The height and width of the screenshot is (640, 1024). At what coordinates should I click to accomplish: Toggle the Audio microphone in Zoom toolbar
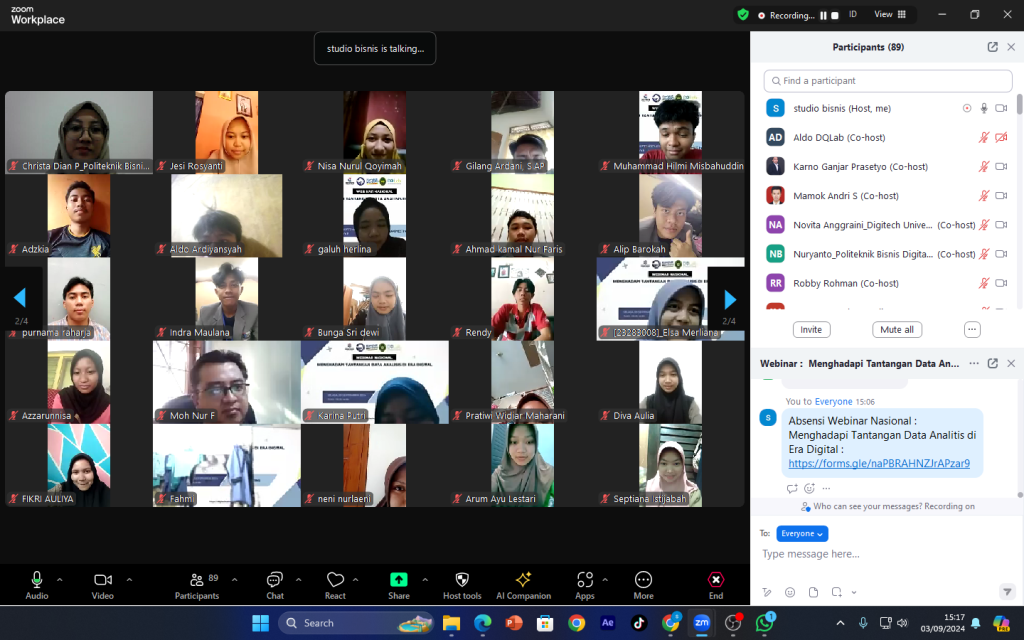[37, 585]
